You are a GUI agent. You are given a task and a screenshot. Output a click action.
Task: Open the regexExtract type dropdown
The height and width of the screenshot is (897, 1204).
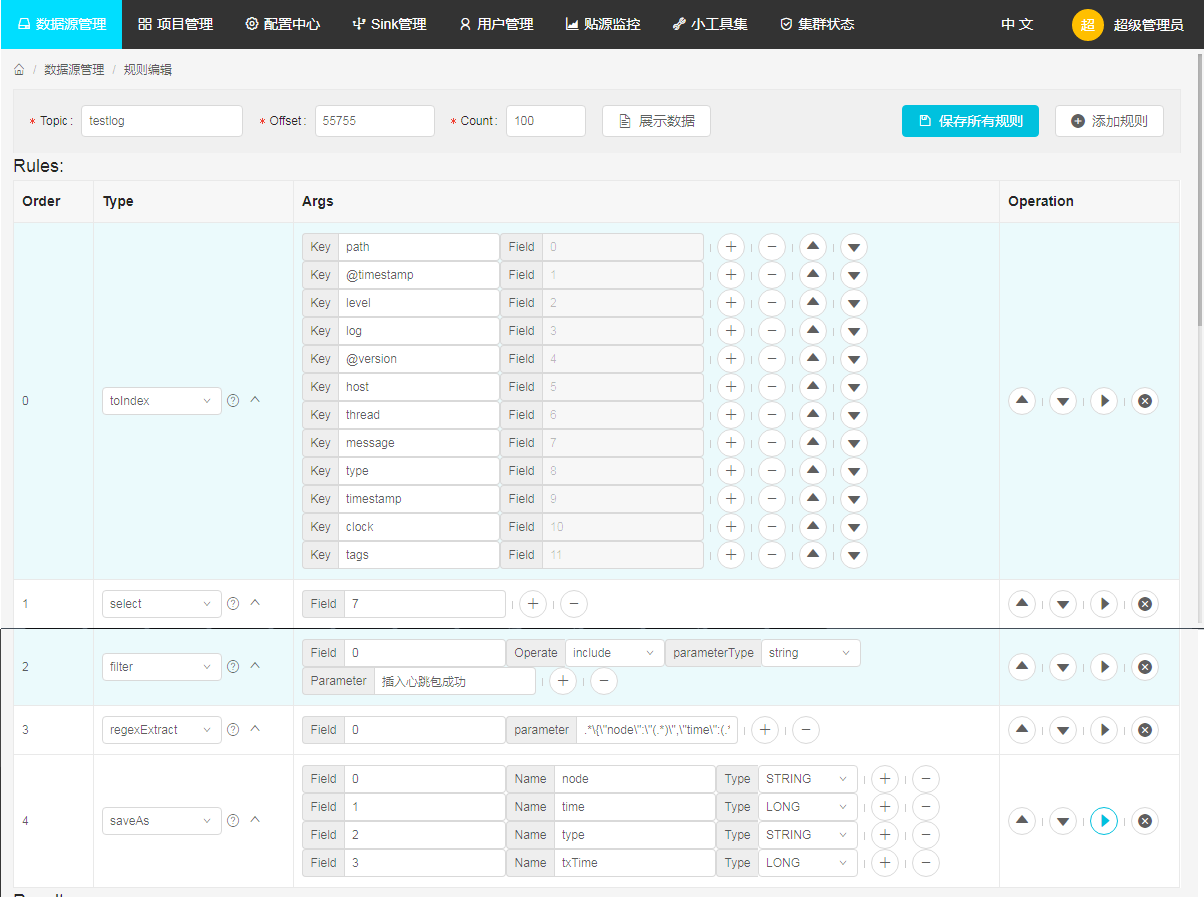(162, 730)
